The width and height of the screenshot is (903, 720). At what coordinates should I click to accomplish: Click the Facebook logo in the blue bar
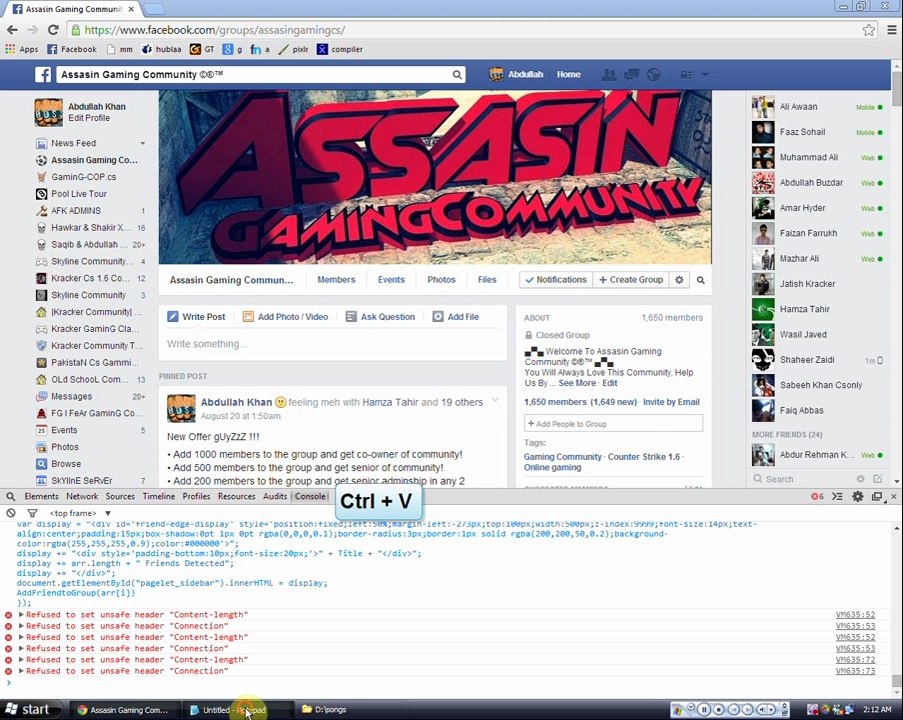point(43,74)
